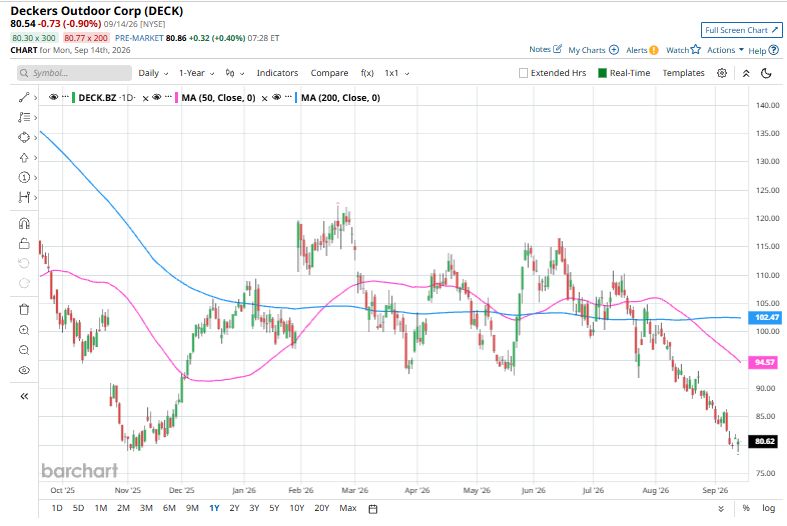Image resolution: width=787 pixels, height=526 pixels.
Task: Switch to dark mode moon icon
Action: point(766,73)
